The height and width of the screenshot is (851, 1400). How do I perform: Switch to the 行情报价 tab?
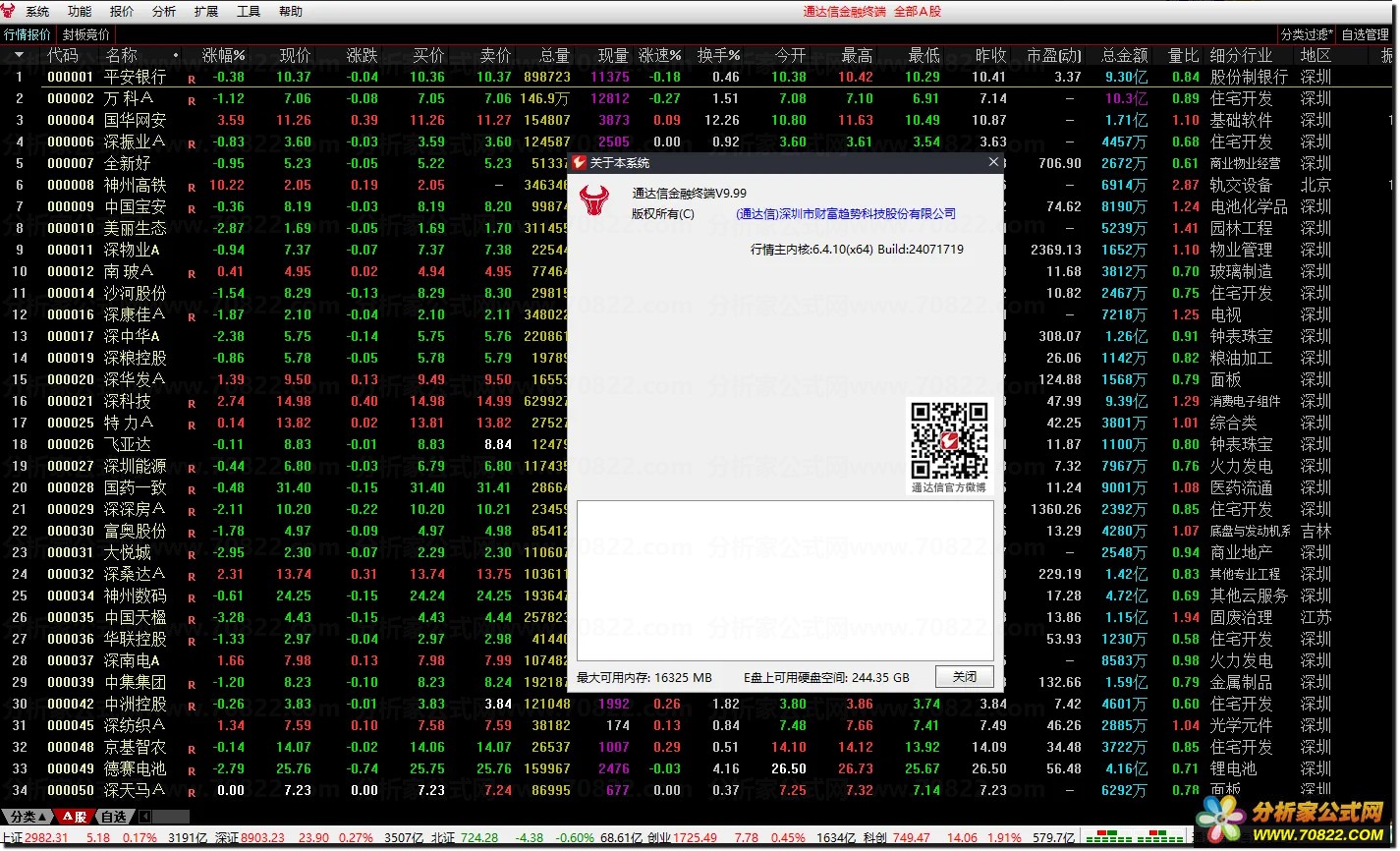point(28,34)
